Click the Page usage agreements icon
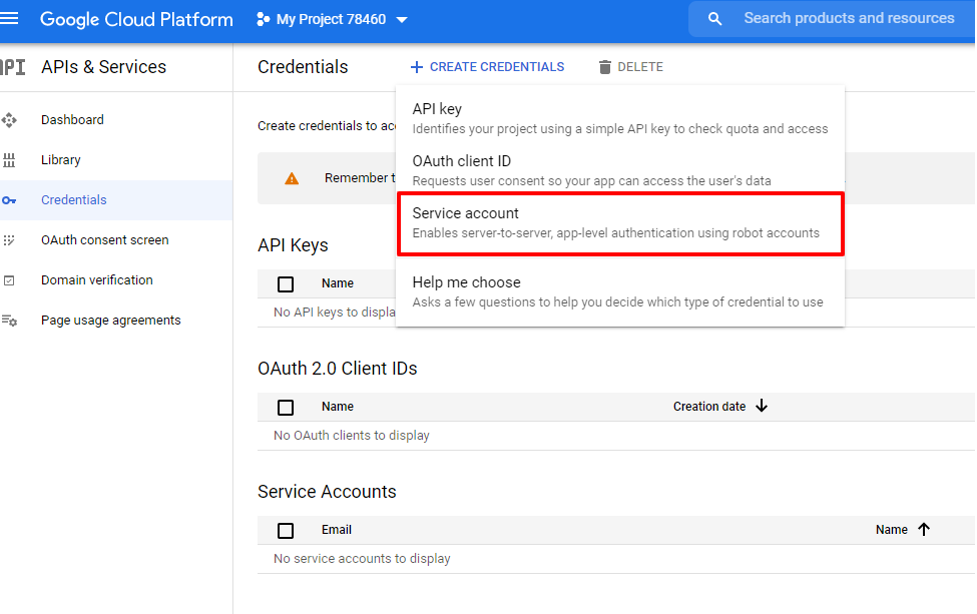The width and height of the screenshot is (977, 614). pos(9,321)
